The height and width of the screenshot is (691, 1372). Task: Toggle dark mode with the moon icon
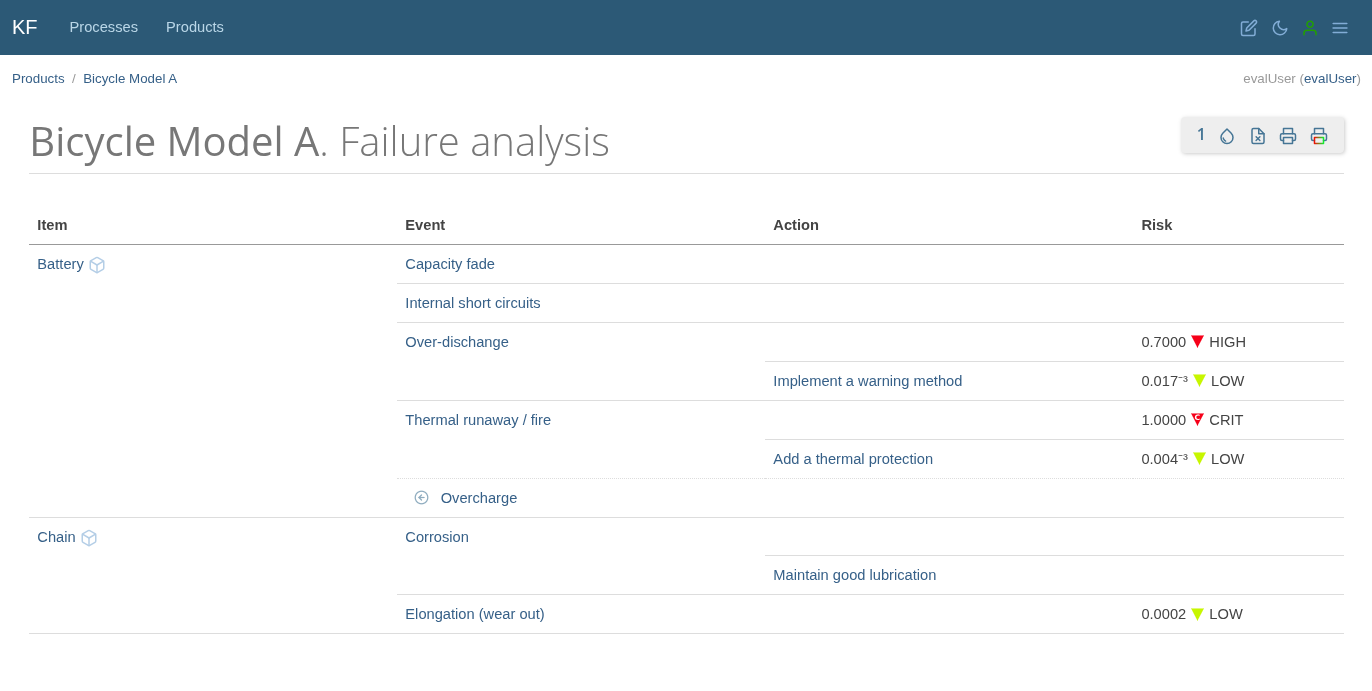[1280, 28]
